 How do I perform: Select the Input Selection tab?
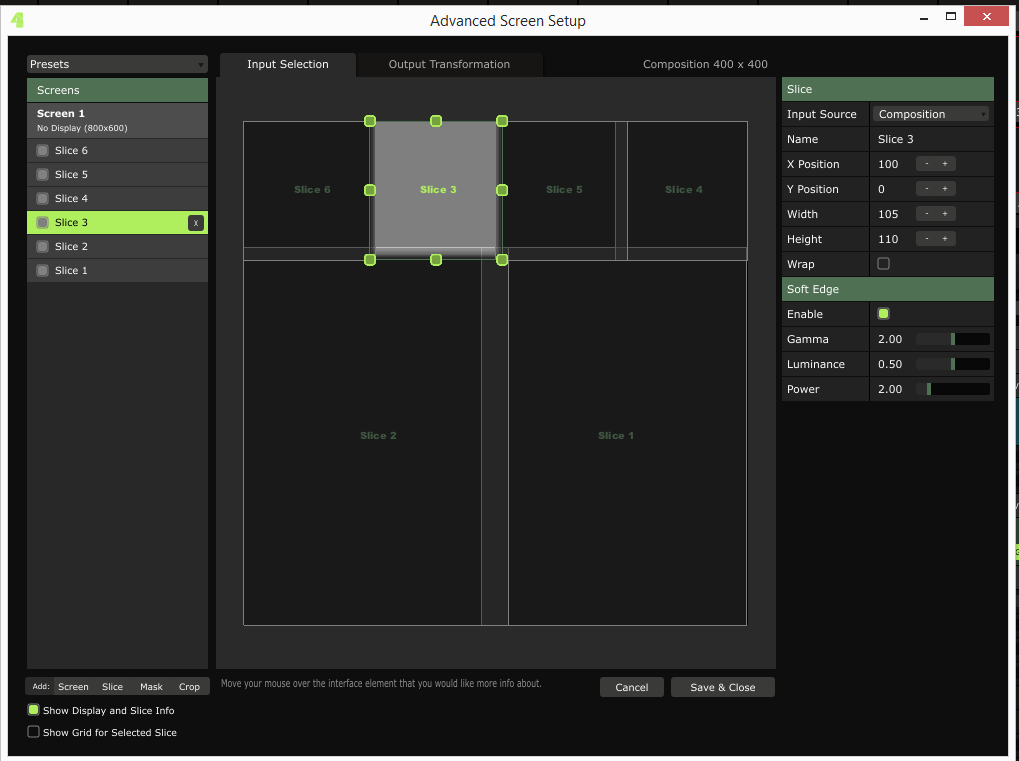pos(287,65)
